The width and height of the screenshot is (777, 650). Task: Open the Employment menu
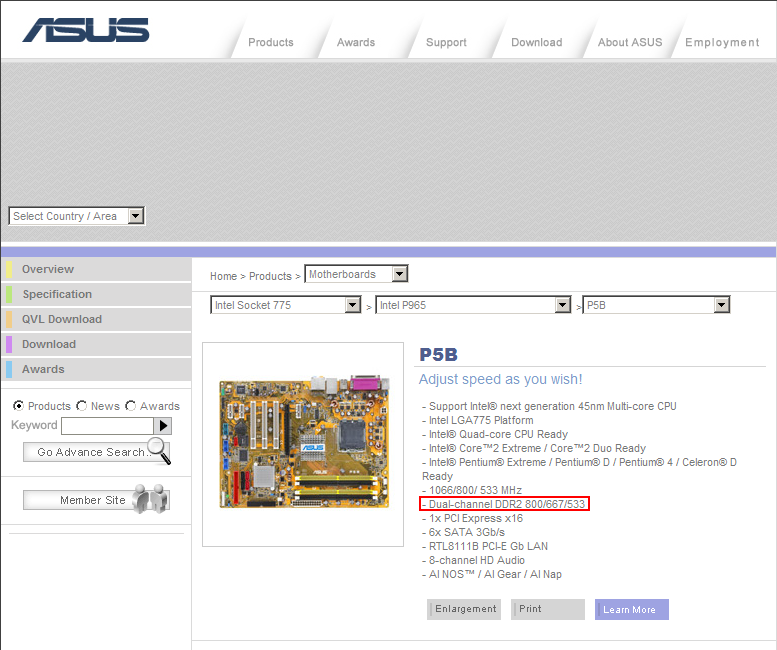click(722, 43)
